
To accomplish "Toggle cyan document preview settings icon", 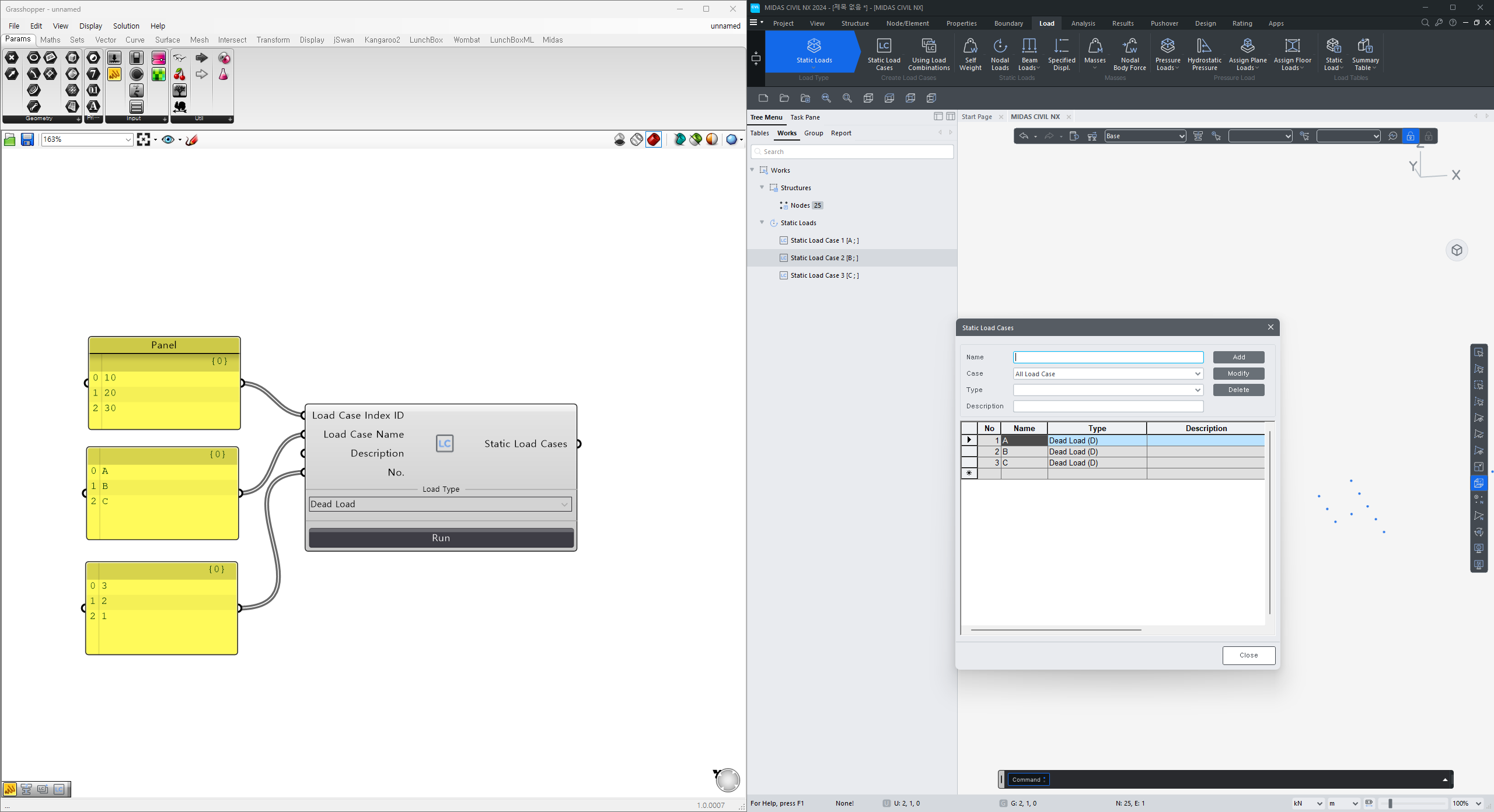I will (679, 139).
